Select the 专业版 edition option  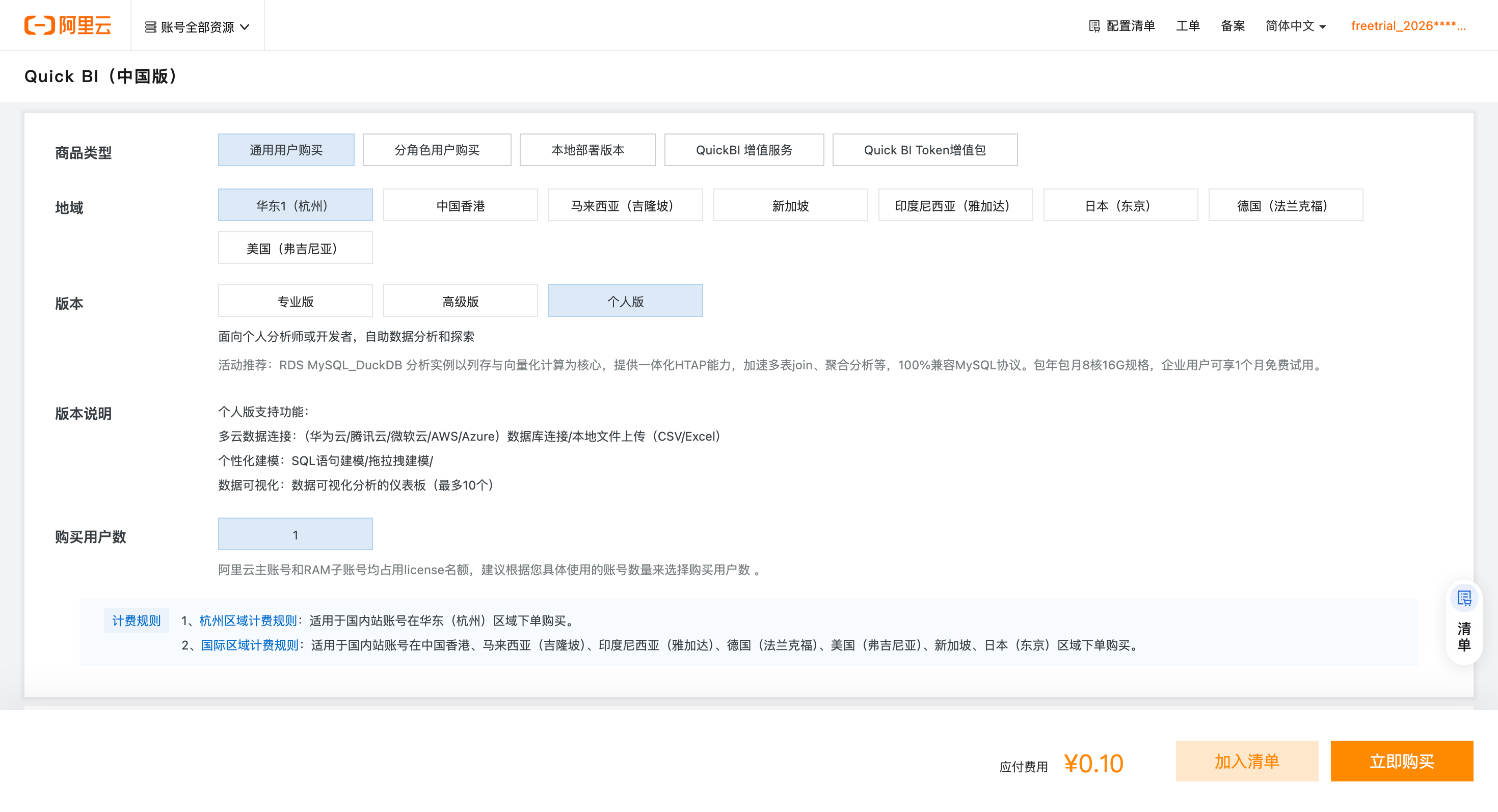pos(295,301)
